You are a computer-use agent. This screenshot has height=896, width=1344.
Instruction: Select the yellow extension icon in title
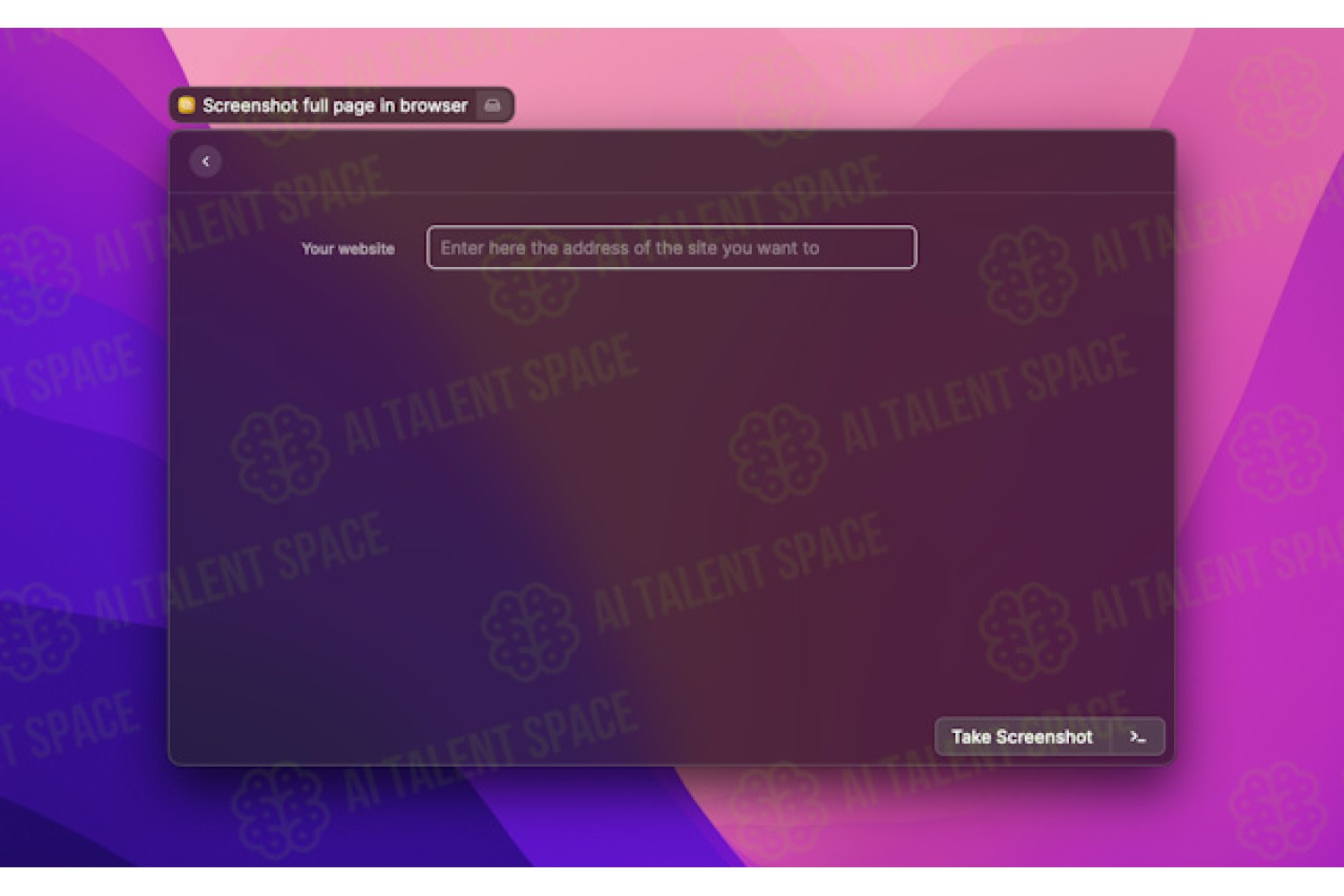(x=186, y=105)
